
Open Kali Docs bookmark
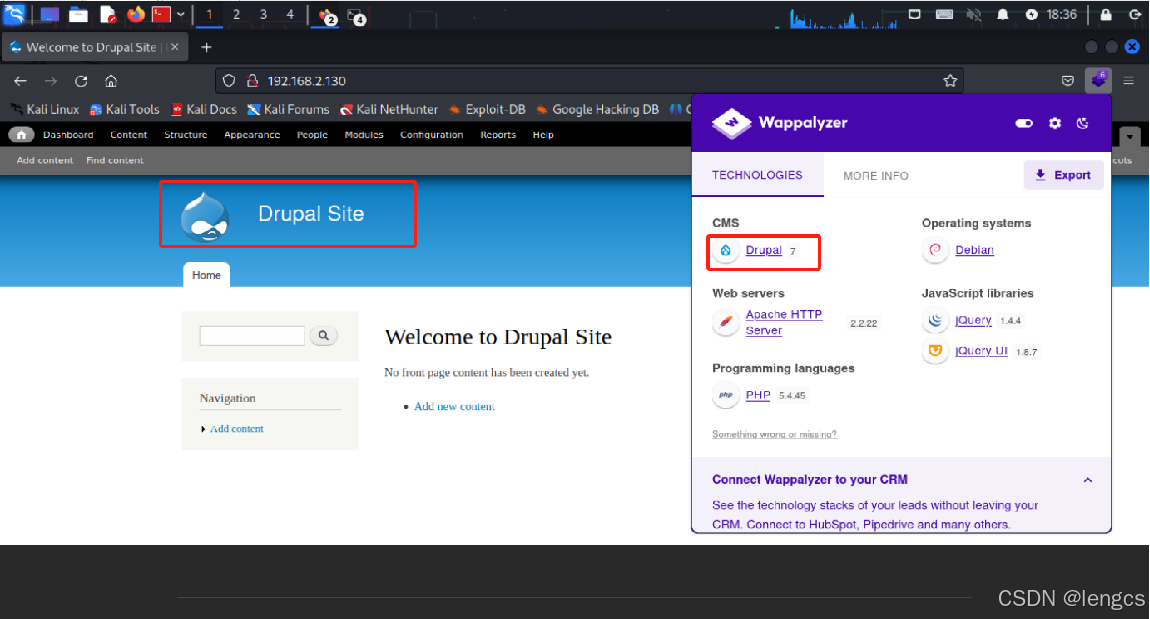pos(204,109)
